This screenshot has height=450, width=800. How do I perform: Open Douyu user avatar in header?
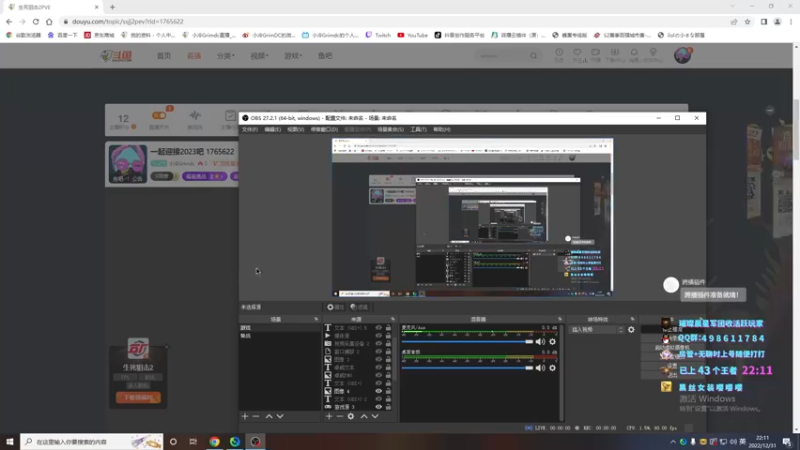click(682, 55)
